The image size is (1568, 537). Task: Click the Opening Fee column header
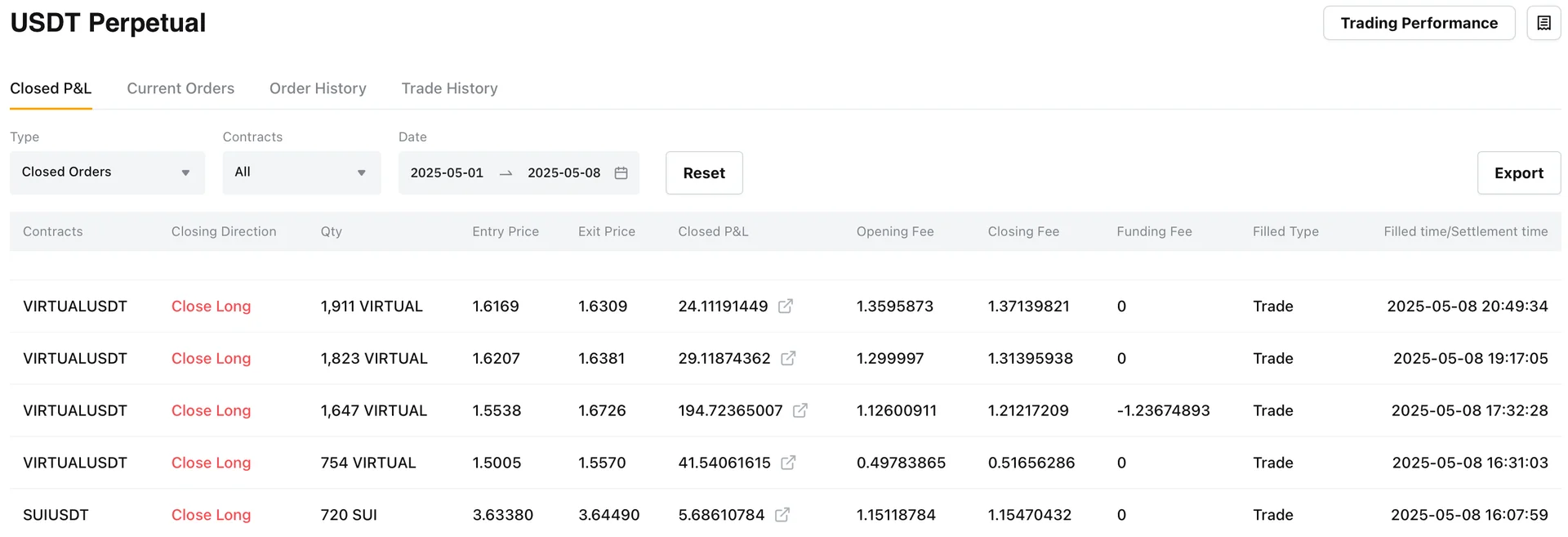pyautogui.click(x=895, y=231)
